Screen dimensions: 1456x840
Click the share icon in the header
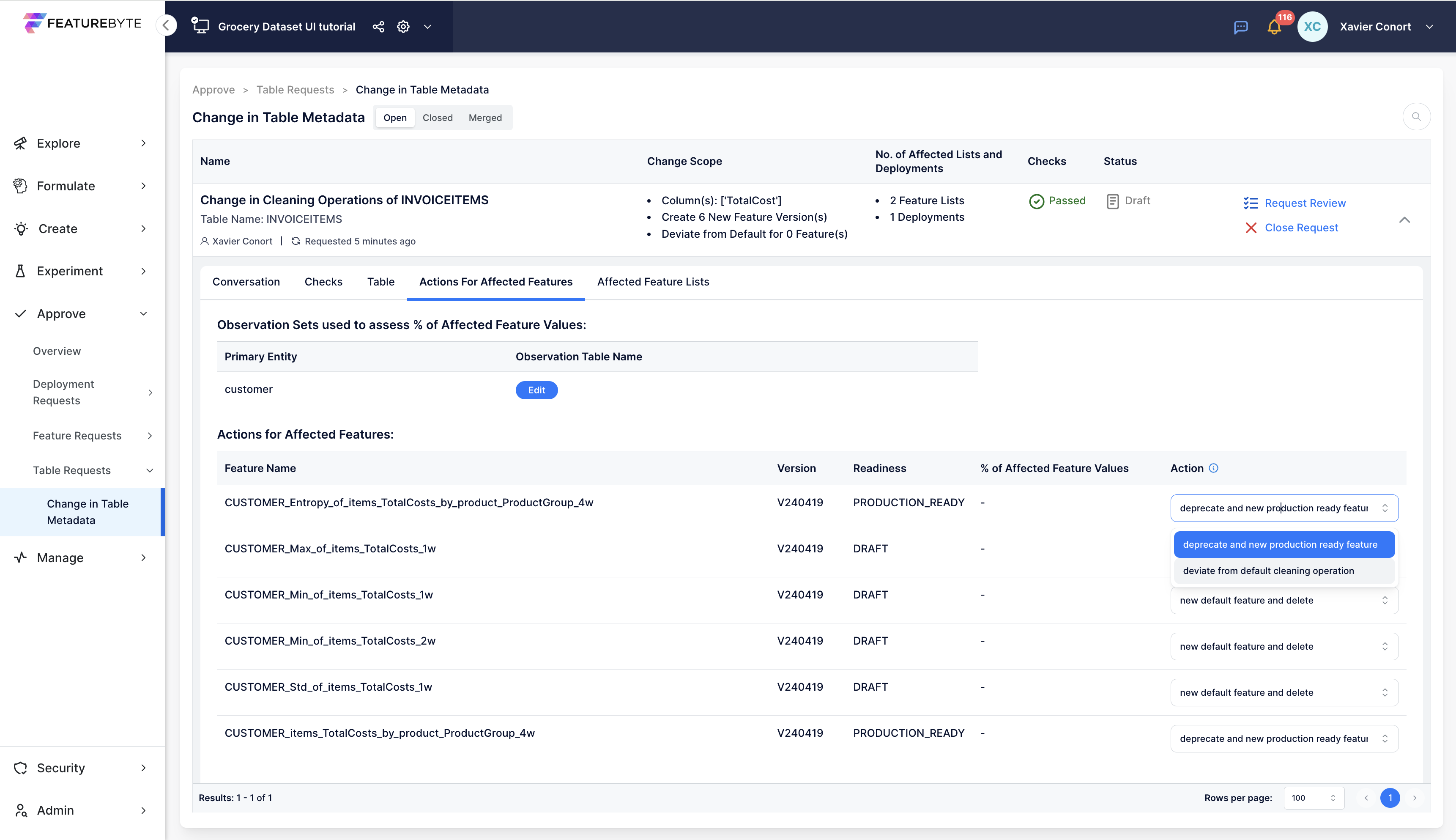point(378,27)
